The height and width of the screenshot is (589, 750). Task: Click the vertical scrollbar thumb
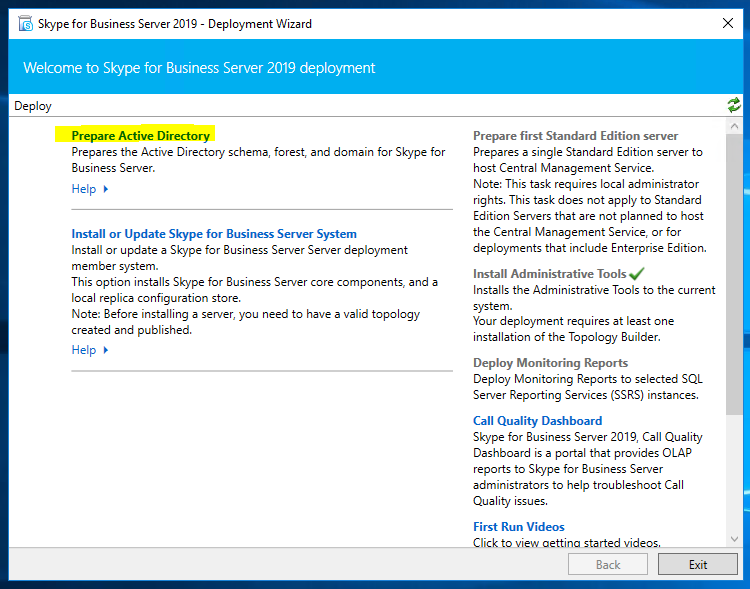click(734, 270)
